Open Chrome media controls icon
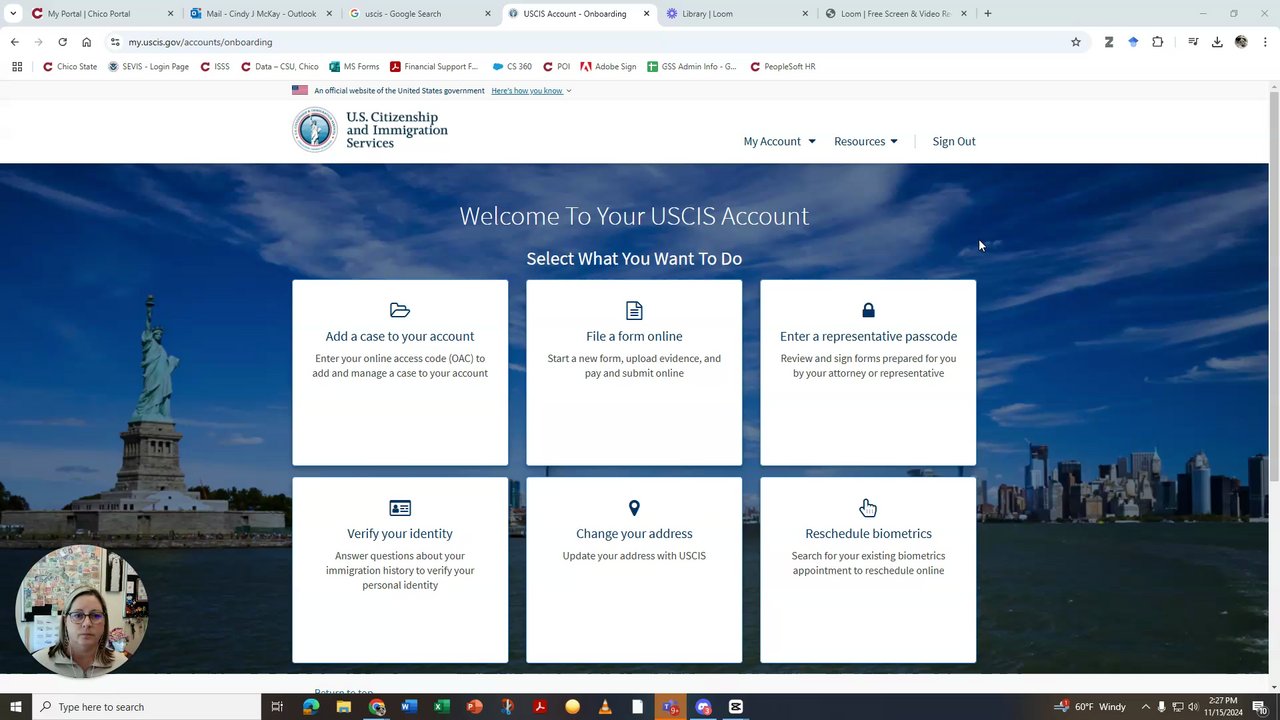1280x720 pixels. pos(1193,42)
